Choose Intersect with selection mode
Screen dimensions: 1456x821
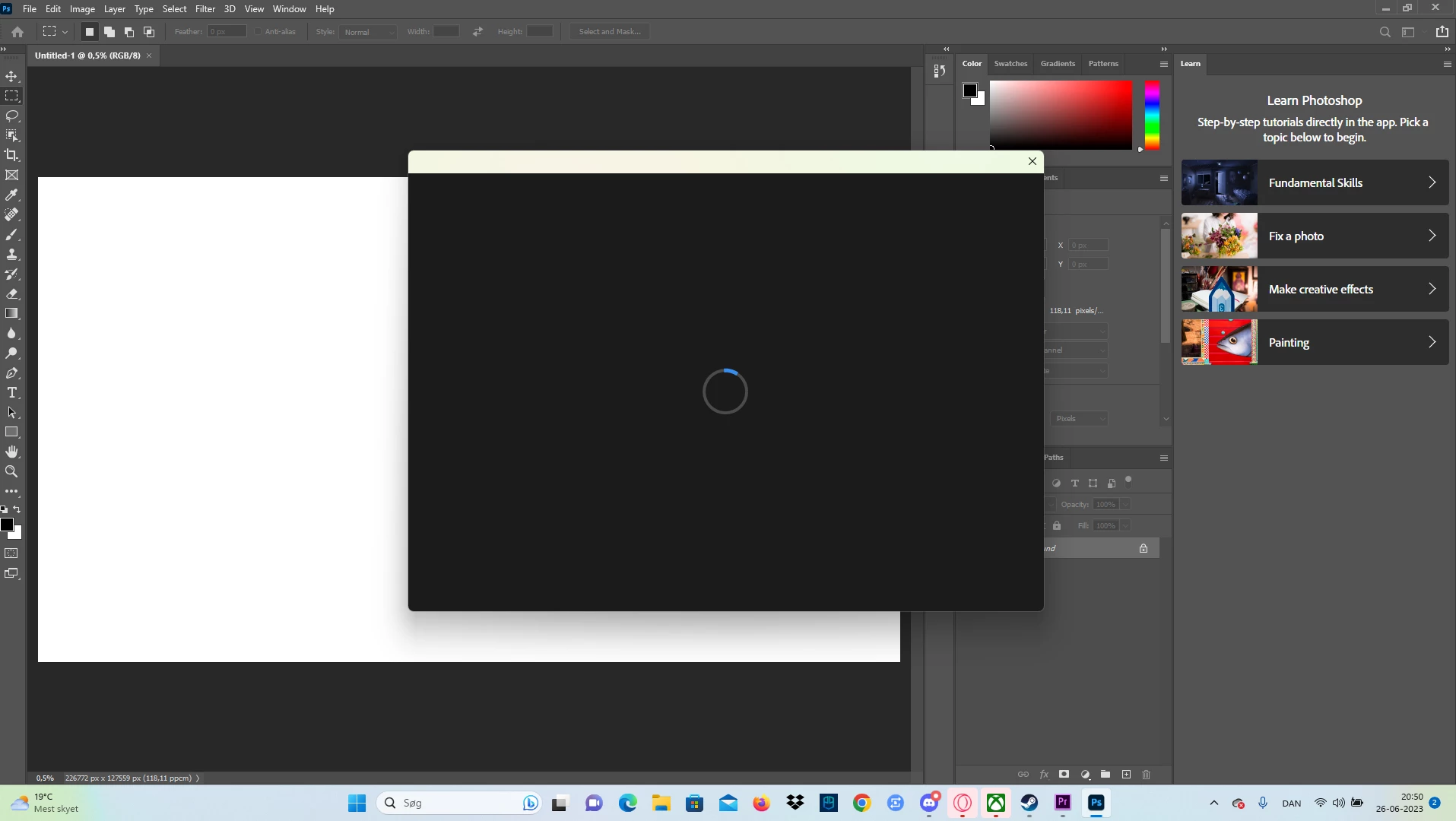tap(149, 32)
